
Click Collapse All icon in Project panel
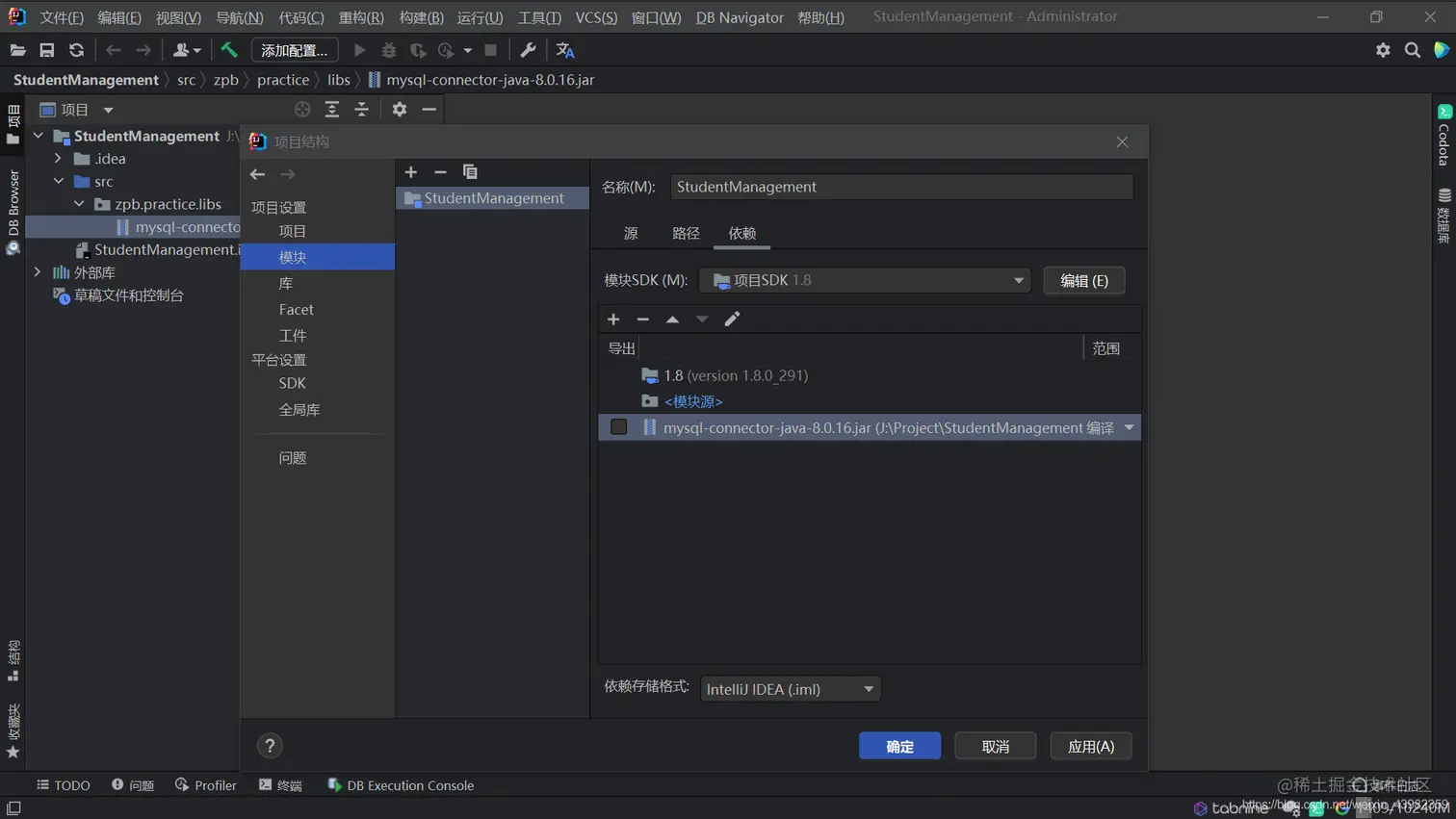tap(362, 110)
